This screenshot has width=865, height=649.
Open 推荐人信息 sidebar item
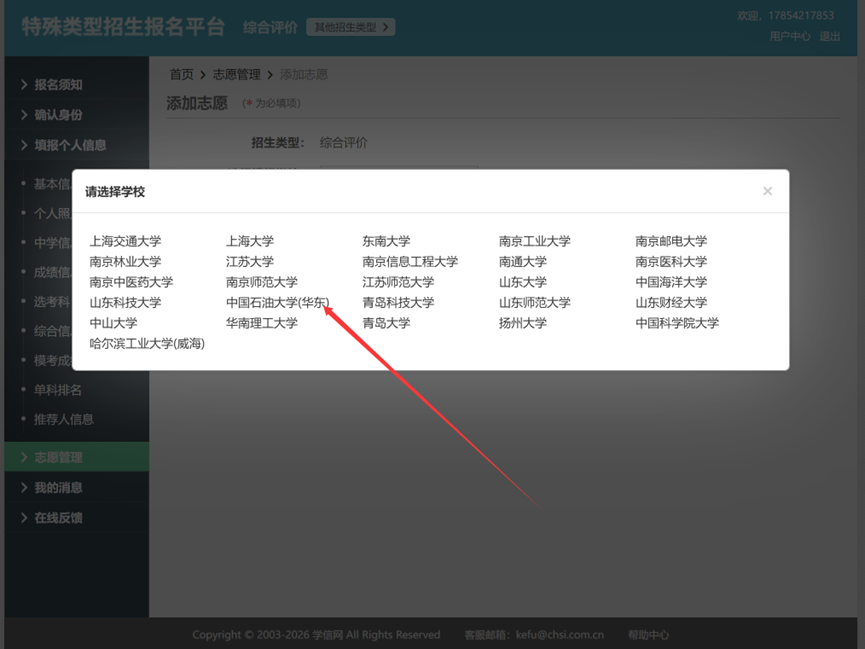(63, 419)
